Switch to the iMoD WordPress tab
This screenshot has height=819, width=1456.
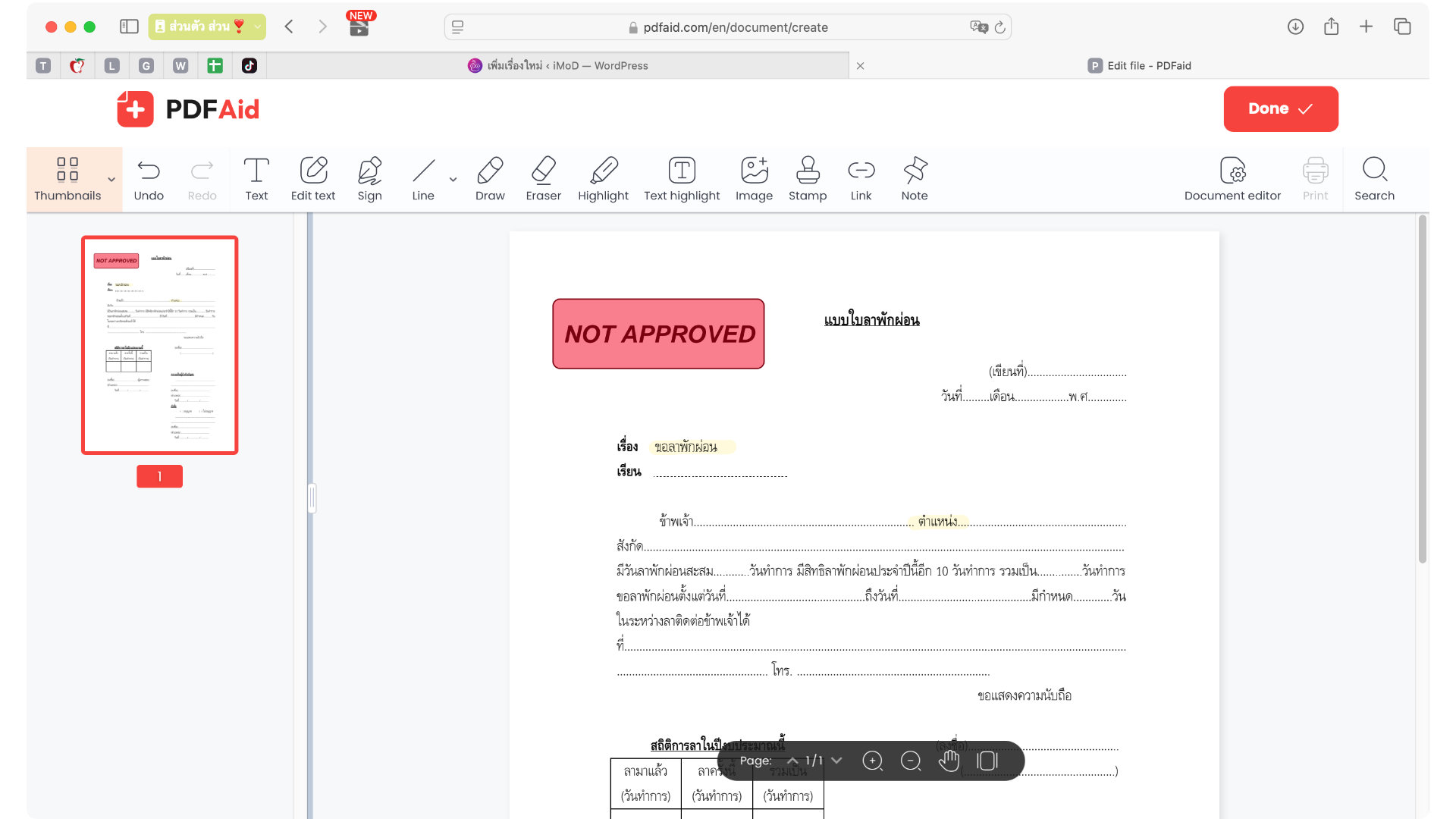click(558, 66)
